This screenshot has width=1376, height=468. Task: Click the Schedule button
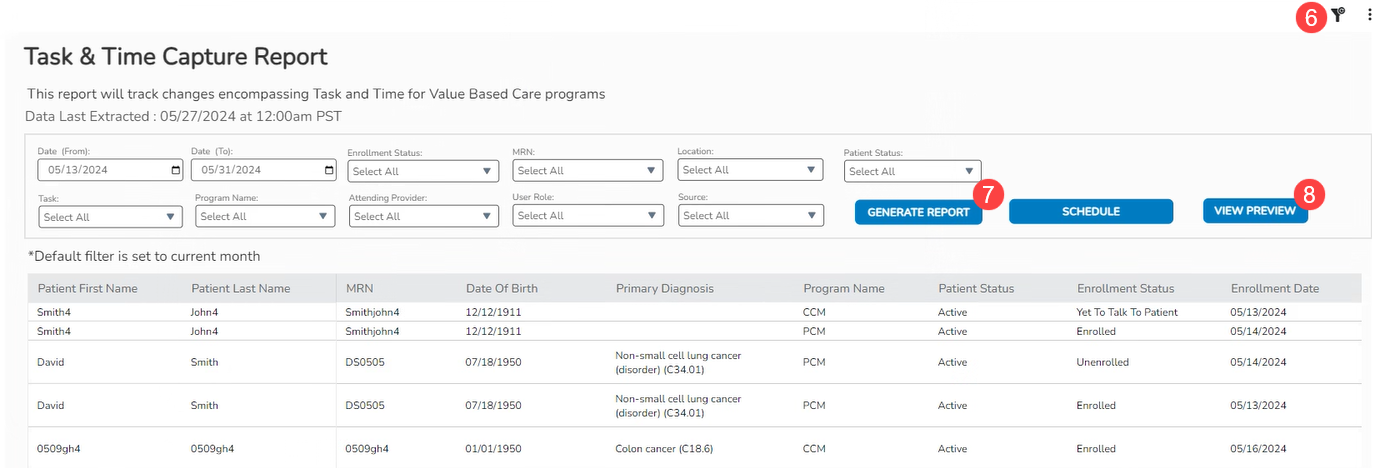[x=1090, y=212]
